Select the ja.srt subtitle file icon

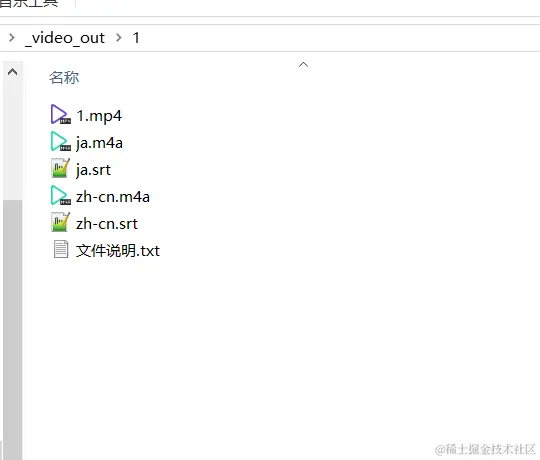(x=61, y=168)
